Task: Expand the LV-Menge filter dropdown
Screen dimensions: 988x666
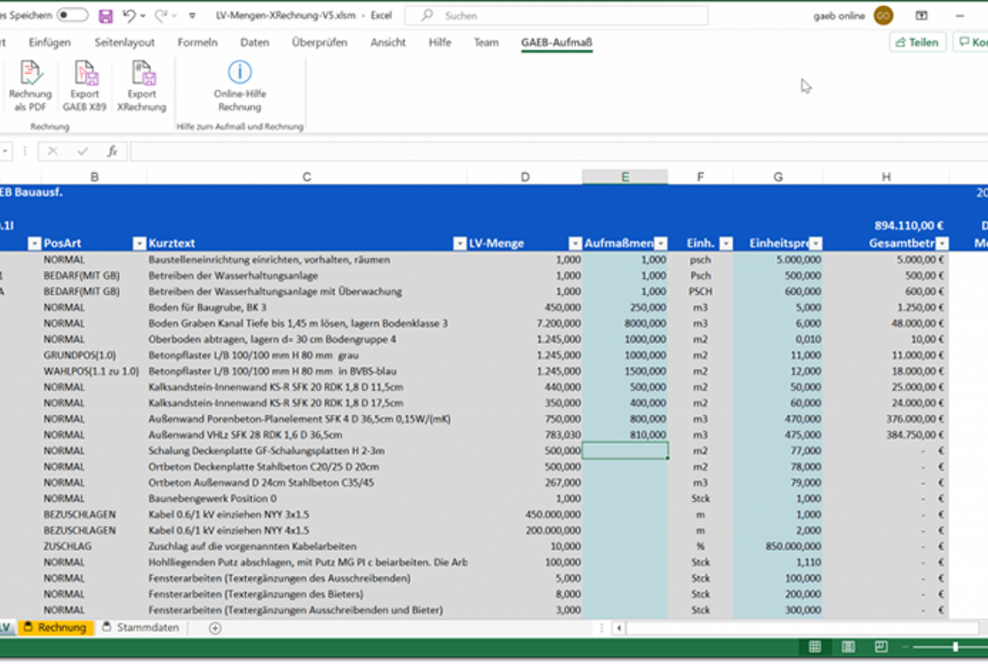Action: (575, 244)
